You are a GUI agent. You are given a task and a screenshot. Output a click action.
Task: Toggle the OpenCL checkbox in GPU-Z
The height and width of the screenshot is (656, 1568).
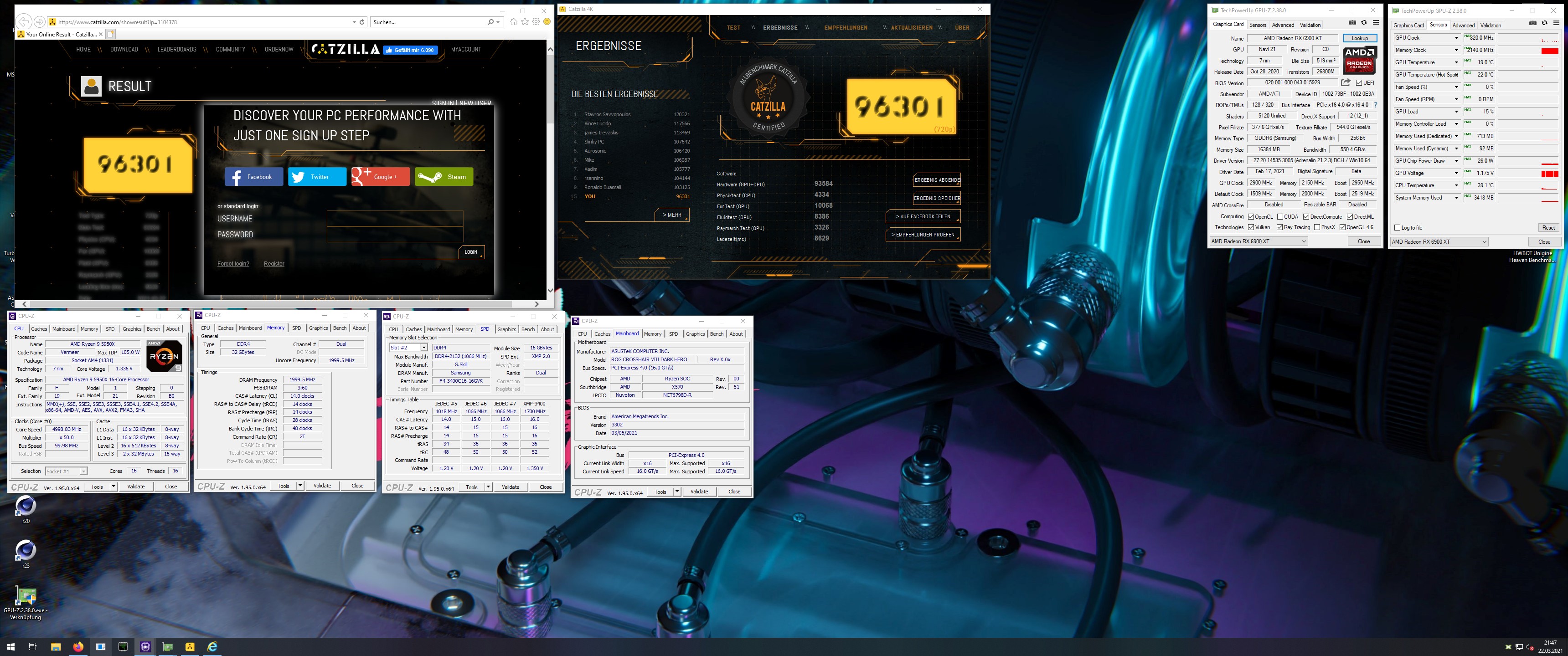1251,217
